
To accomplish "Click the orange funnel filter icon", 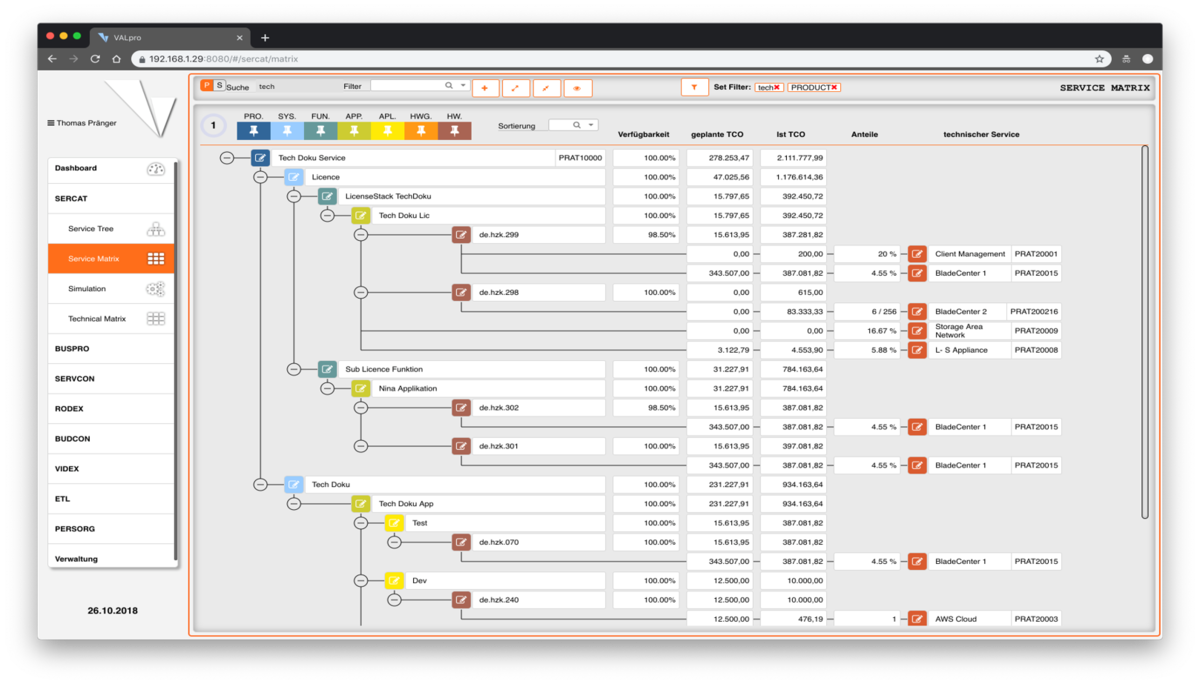I will [x=695, y=88].
